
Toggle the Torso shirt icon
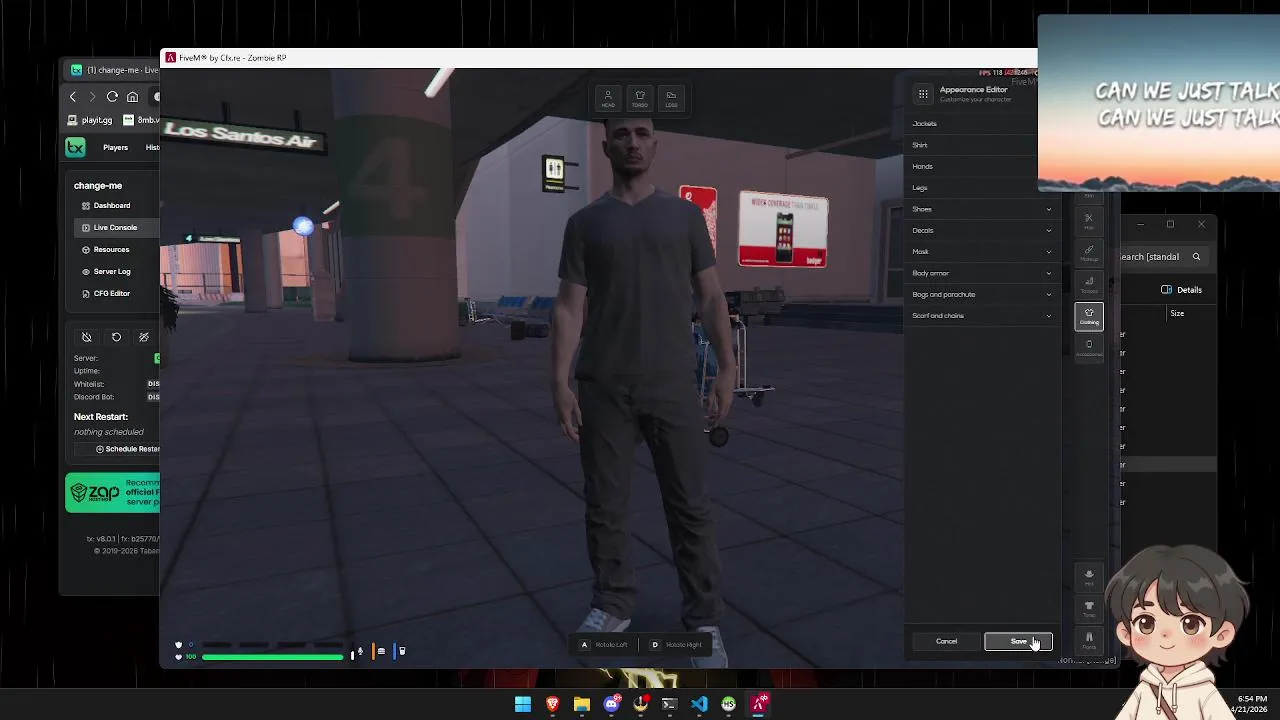tap(1089, 608)
